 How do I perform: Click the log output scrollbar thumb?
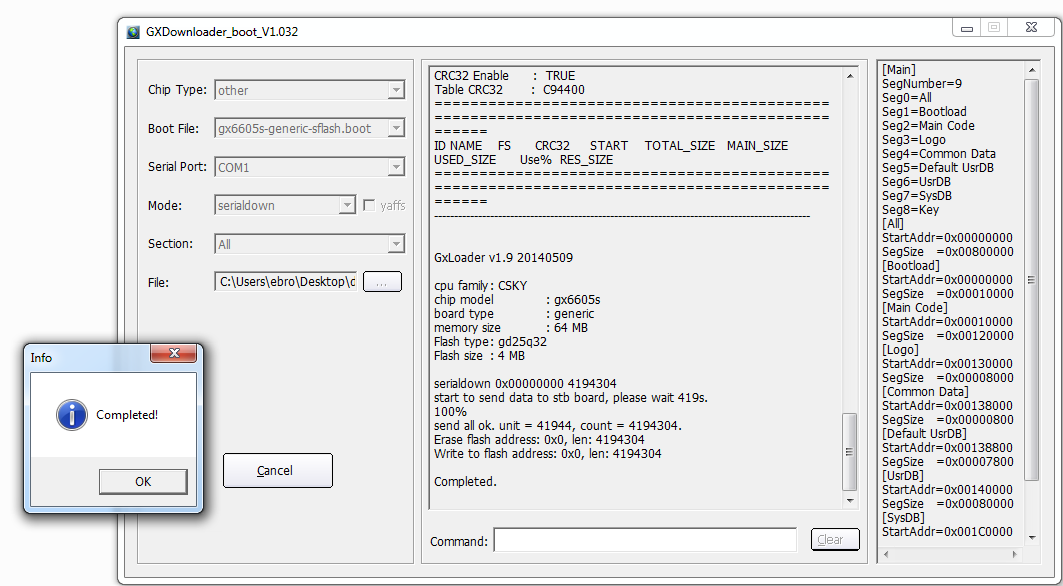point(851,451)
